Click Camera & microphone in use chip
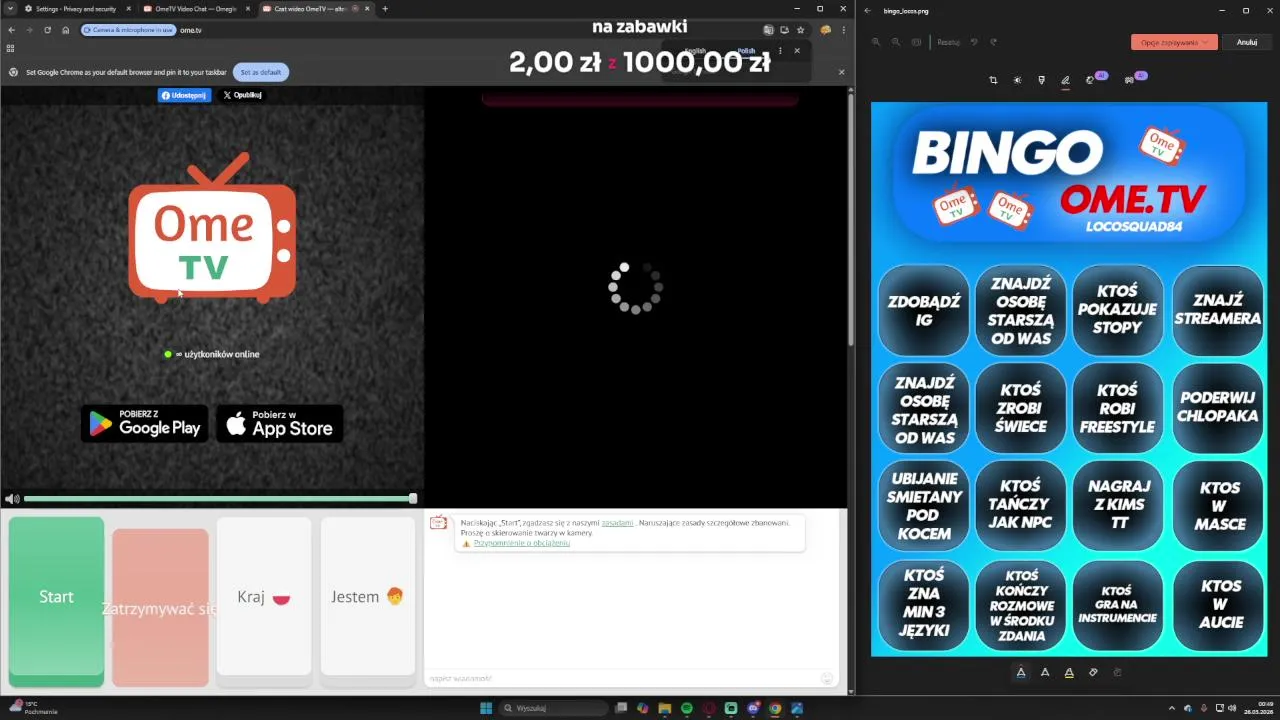This screenshot has width=1280, height=720. 128,30
